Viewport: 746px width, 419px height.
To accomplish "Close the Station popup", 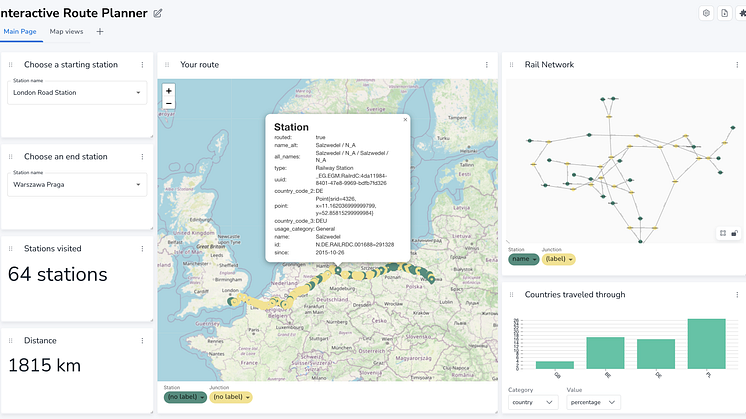I will pyautogui.click(x=405, y=120).
